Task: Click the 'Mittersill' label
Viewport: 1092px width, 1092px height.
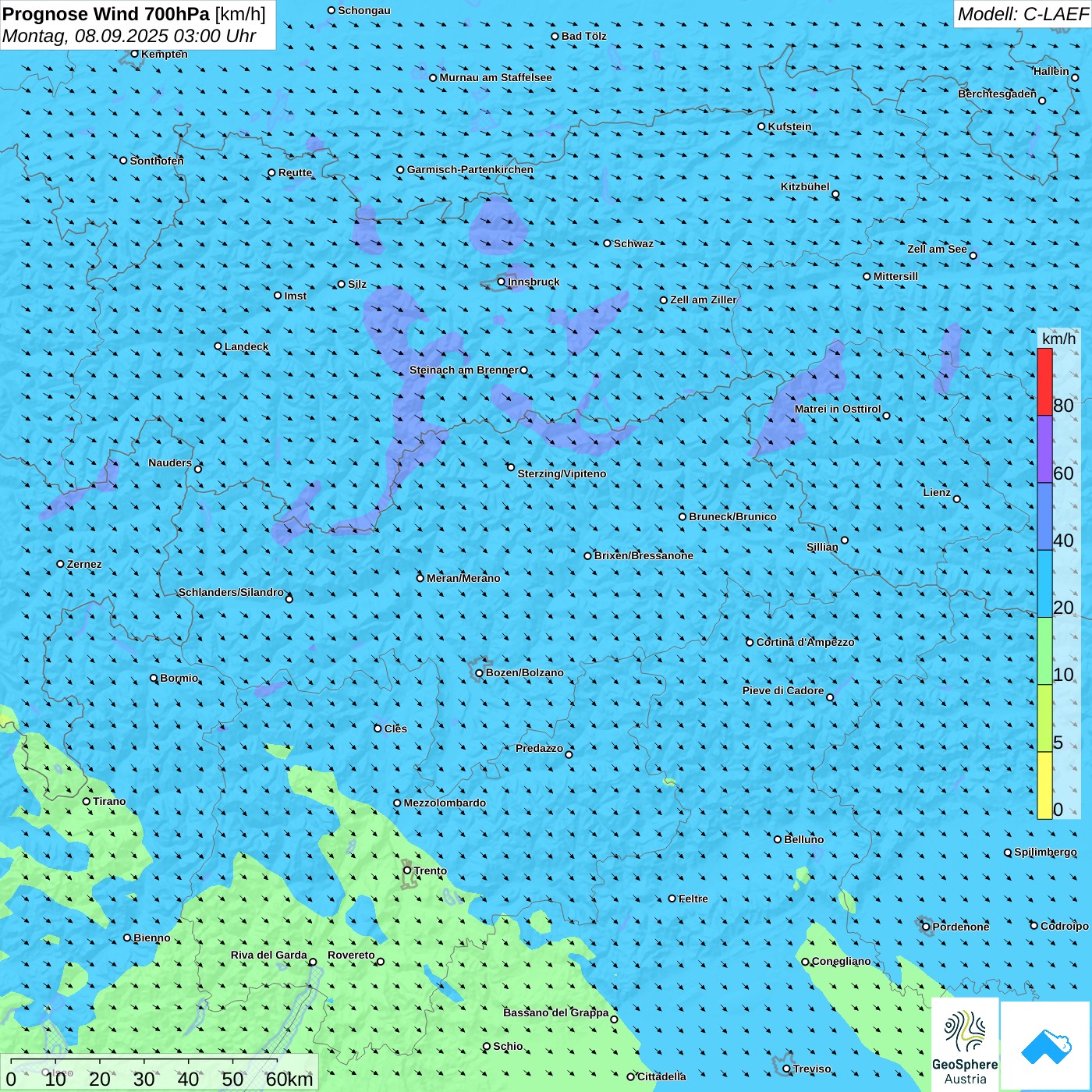Action: coord(895,276)
